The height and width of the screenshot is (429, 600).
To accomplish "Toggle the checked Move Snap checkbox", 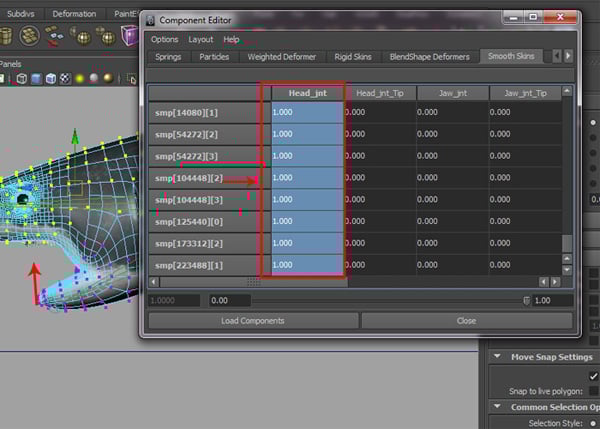I will (594, 374).
